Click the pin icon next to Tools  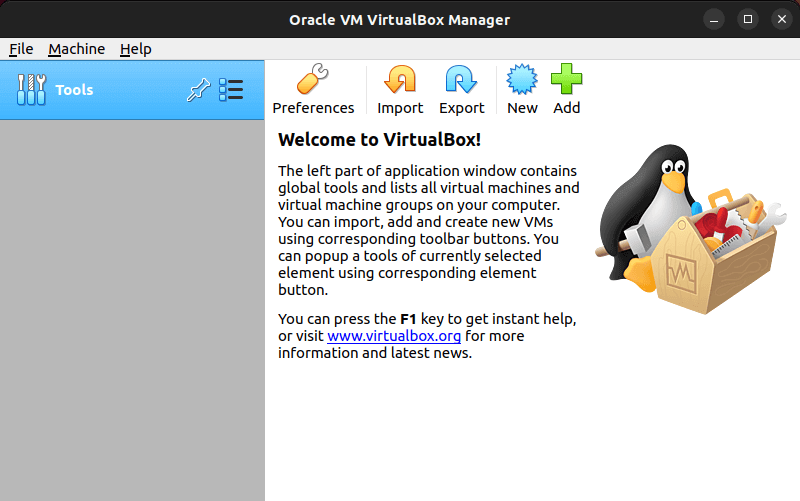pos(198,90)
